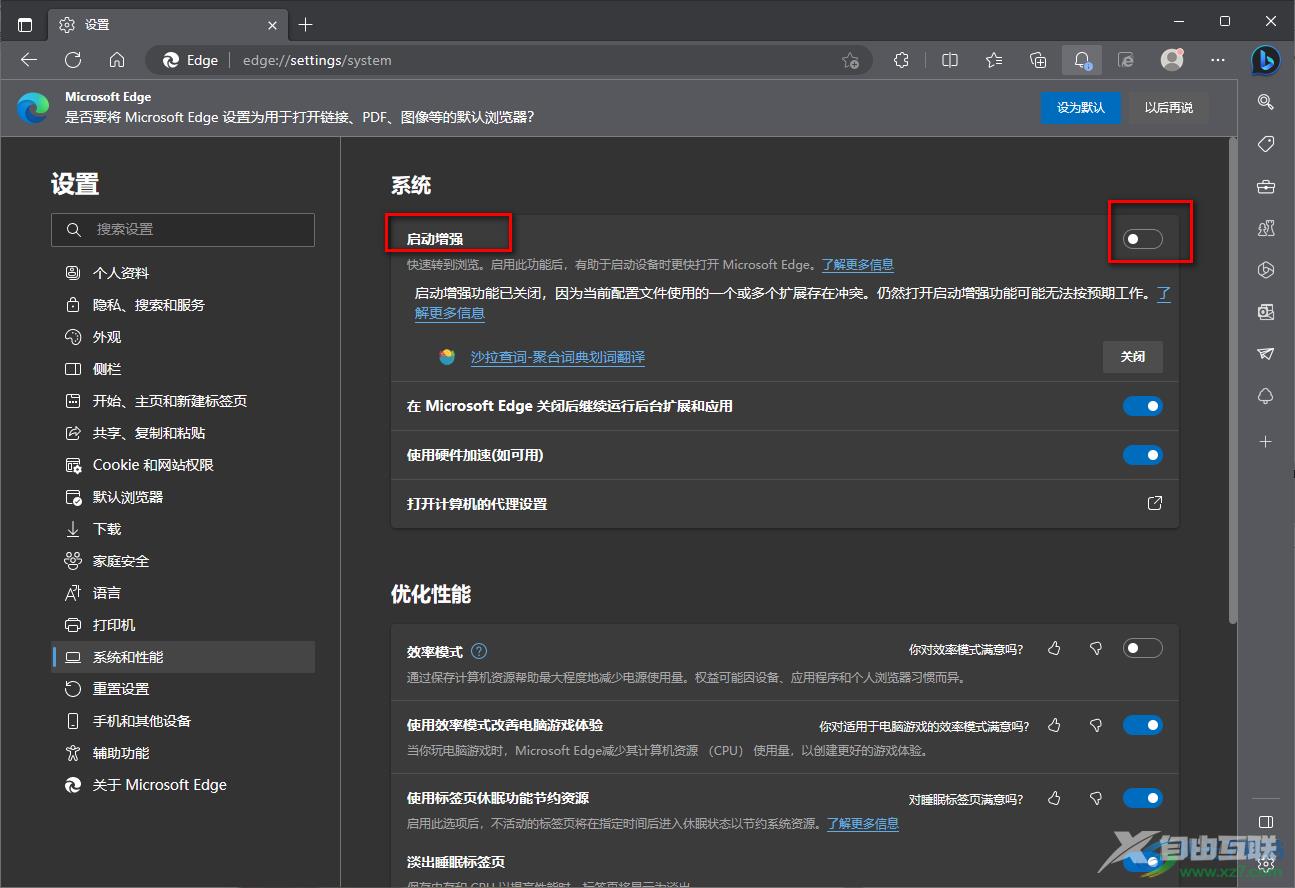
Task: Open 外观 settings section
Action: pos(183,337)
